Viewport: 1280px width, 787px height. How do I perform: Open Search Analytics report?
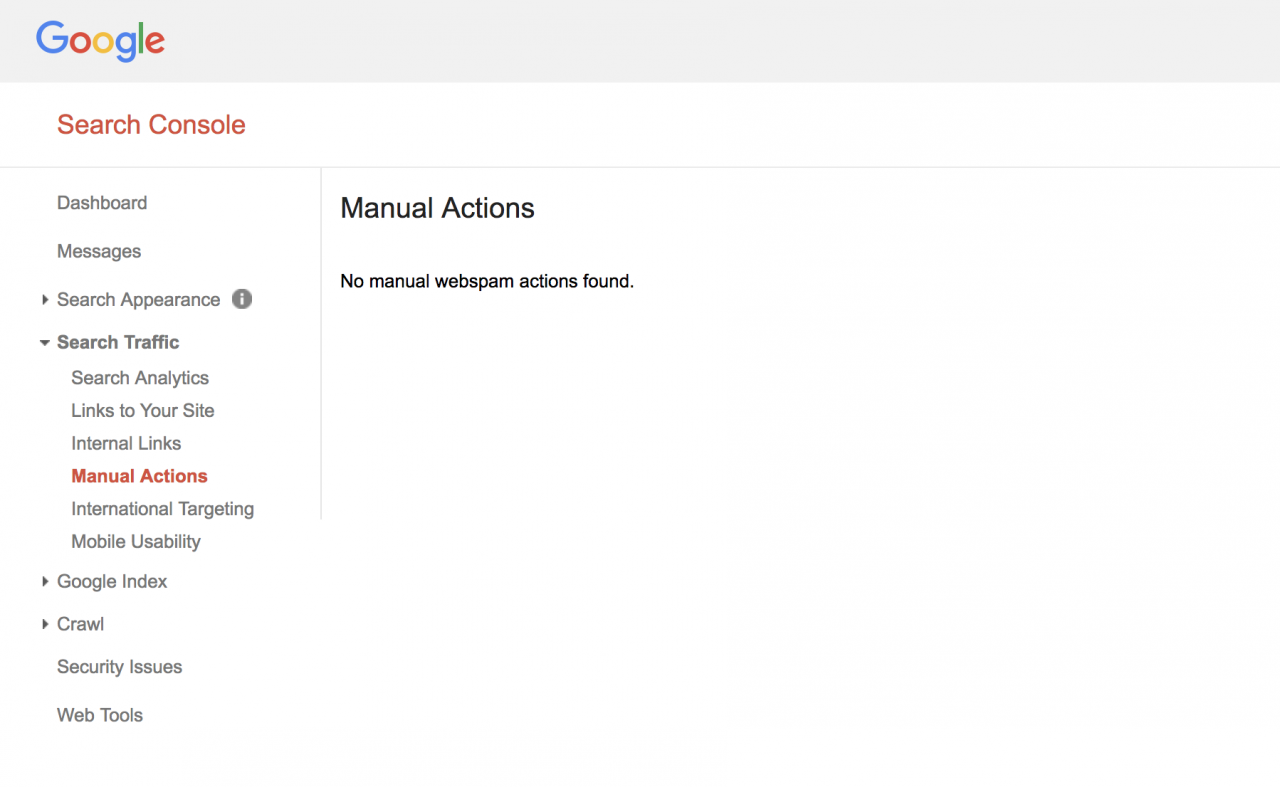pyautogui.click(x=140, y=378)
